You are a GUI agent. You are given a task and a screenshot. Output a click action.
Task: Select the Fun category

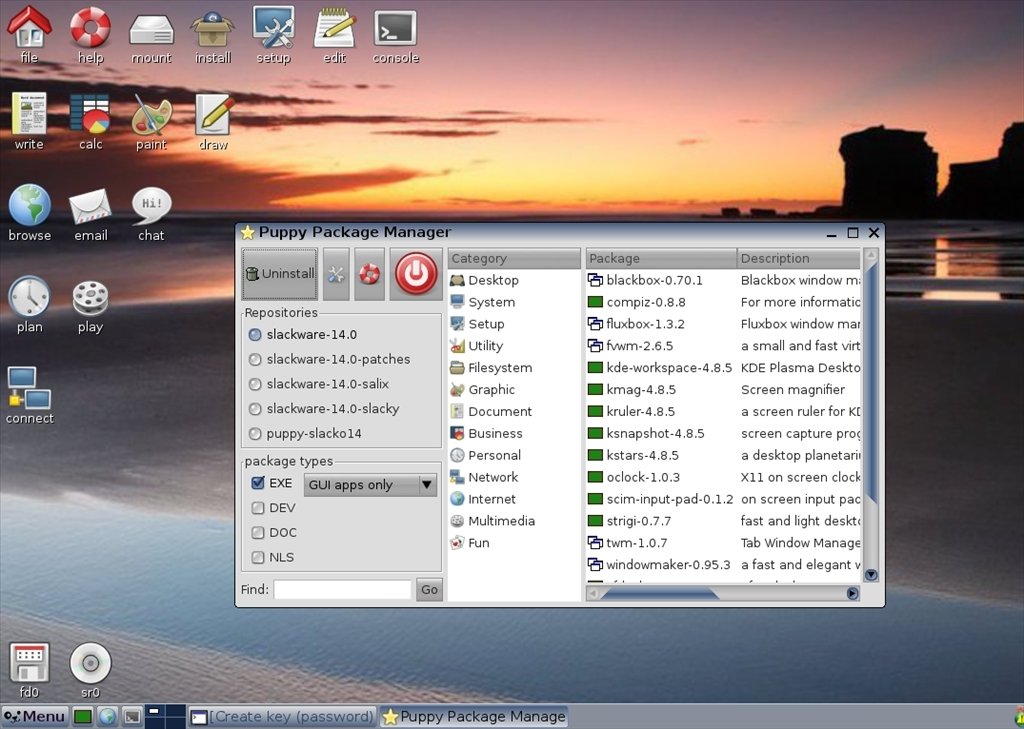coord(513,543)
